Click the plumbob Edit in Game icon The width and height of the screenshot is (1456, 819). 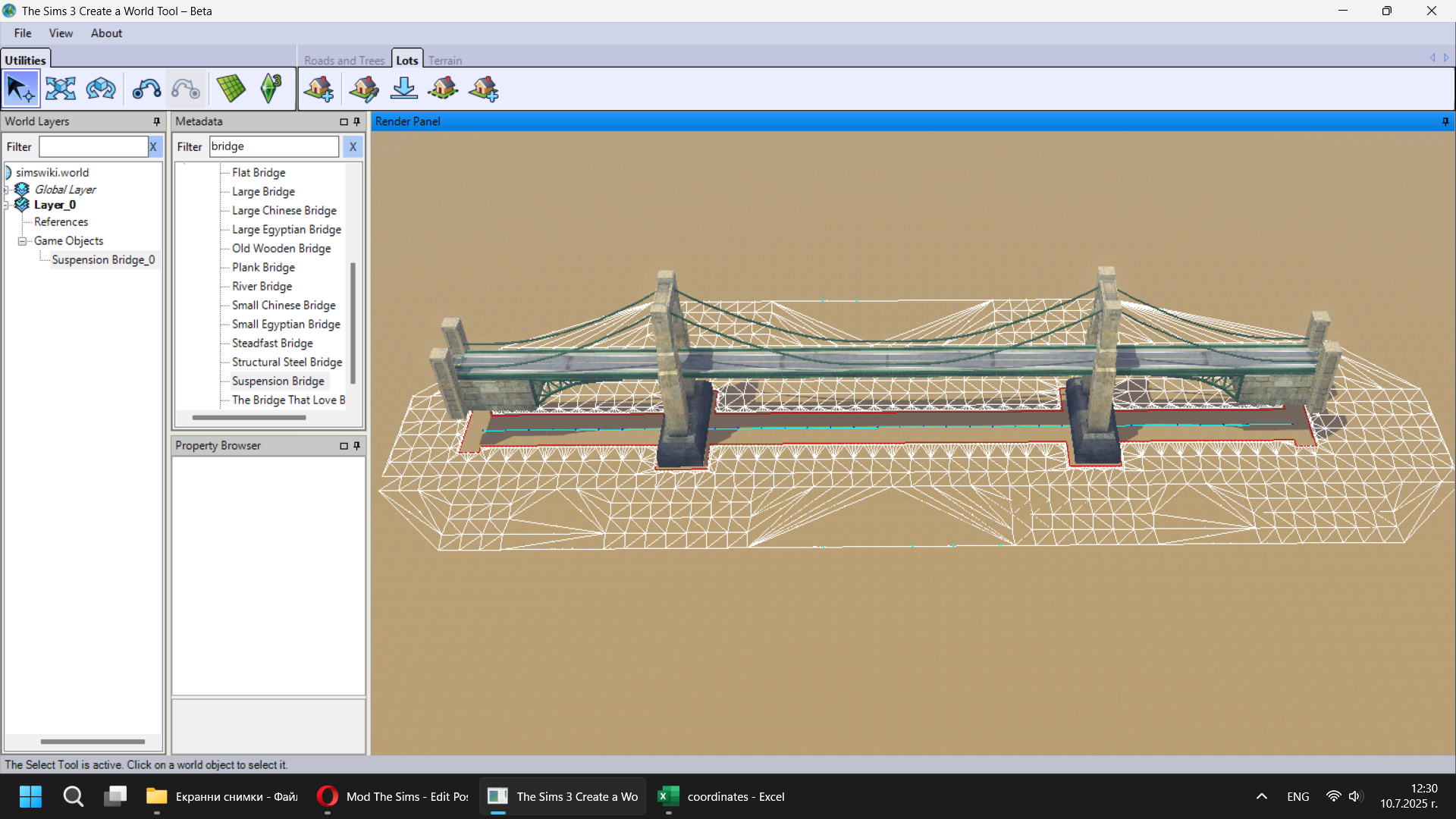tap(270, 89)
